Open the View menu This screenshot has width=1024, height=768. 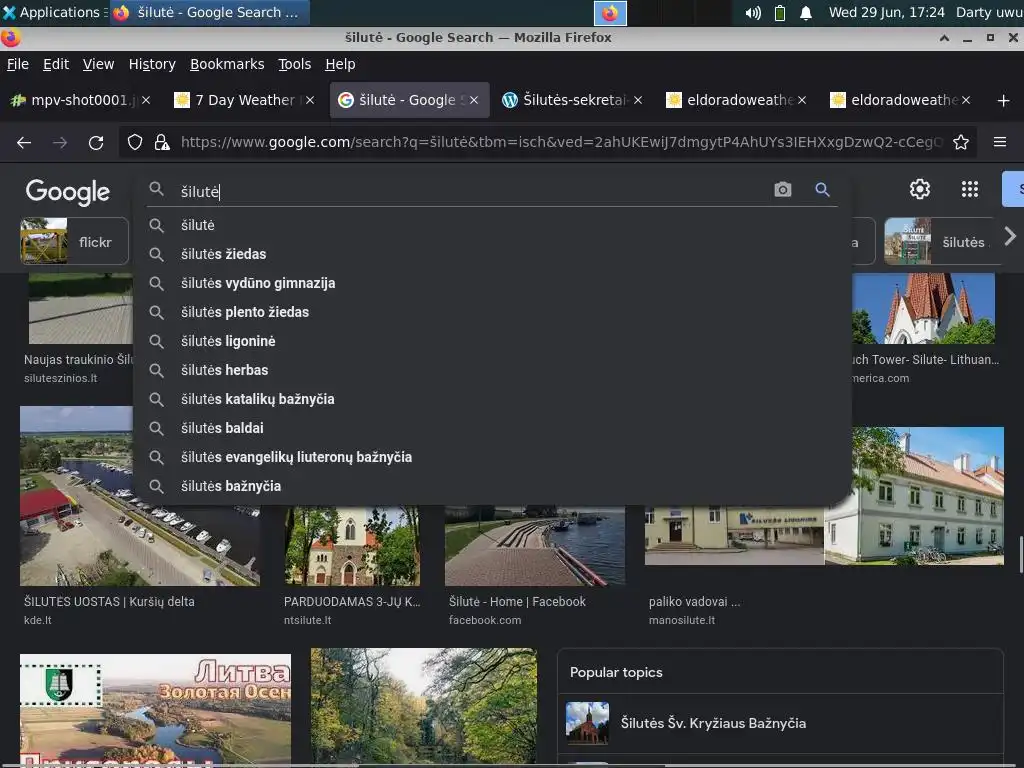(x=98, y=64)
